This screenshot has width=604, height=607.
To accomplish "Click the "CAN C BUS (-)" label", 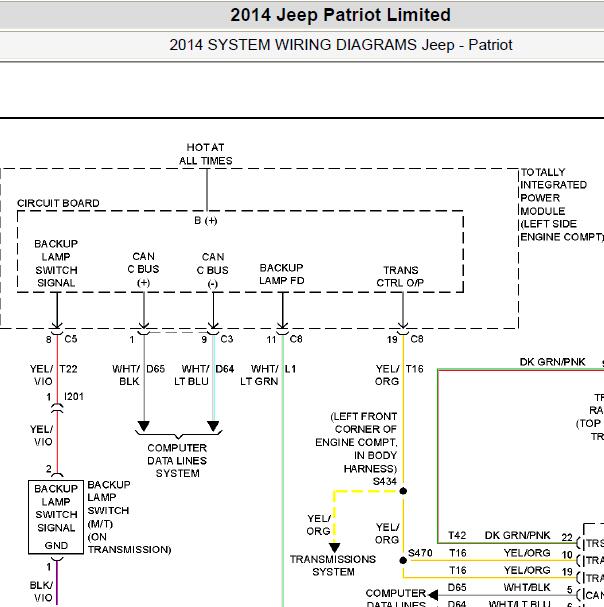I will [213, 270].
